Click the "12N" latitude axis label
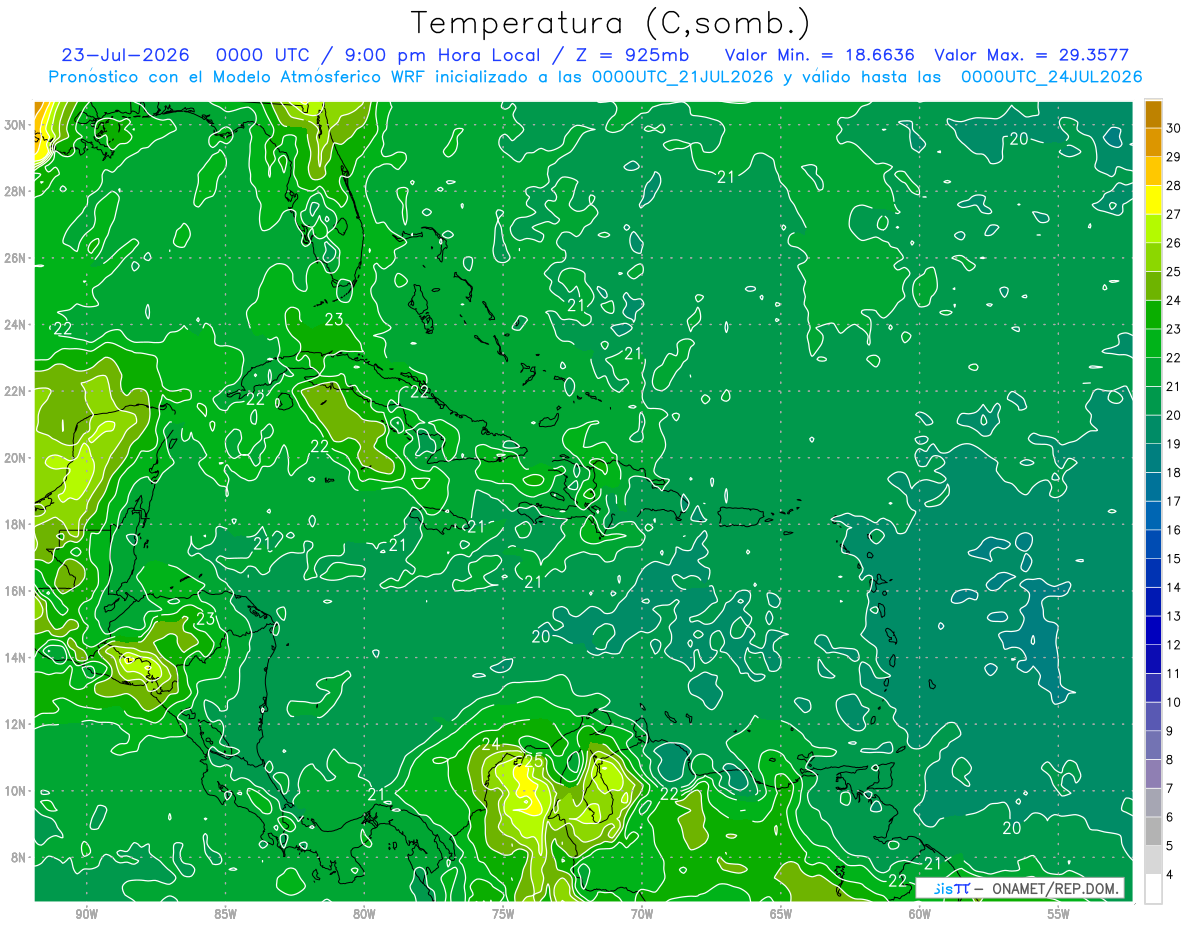This screenshot has height=927, width=1200. pos(15,724)
